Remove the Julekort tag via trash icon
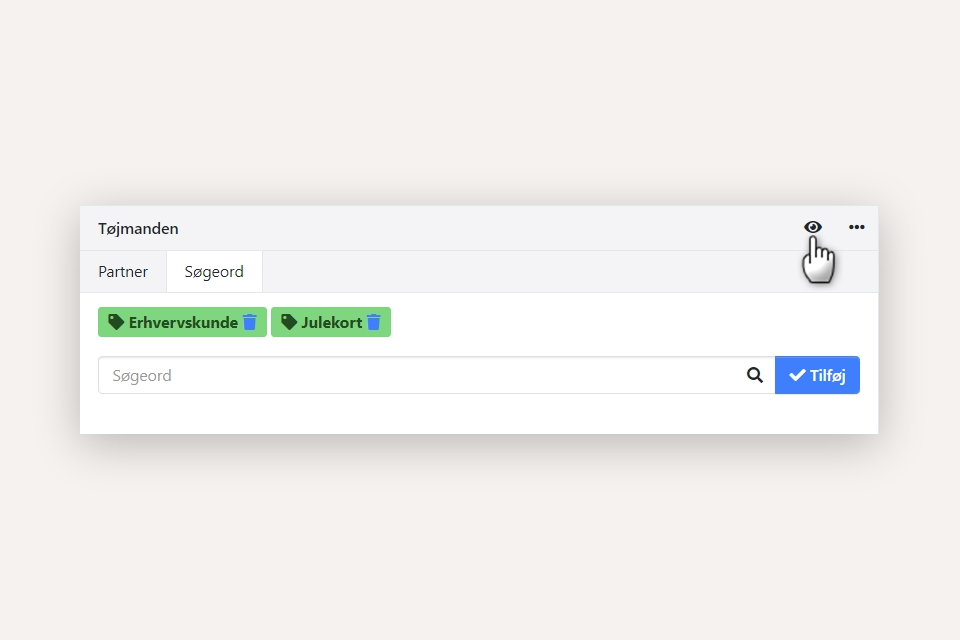The height and width of the screenshot is (640, 960). pyautogui.click(x=374, y=322)
